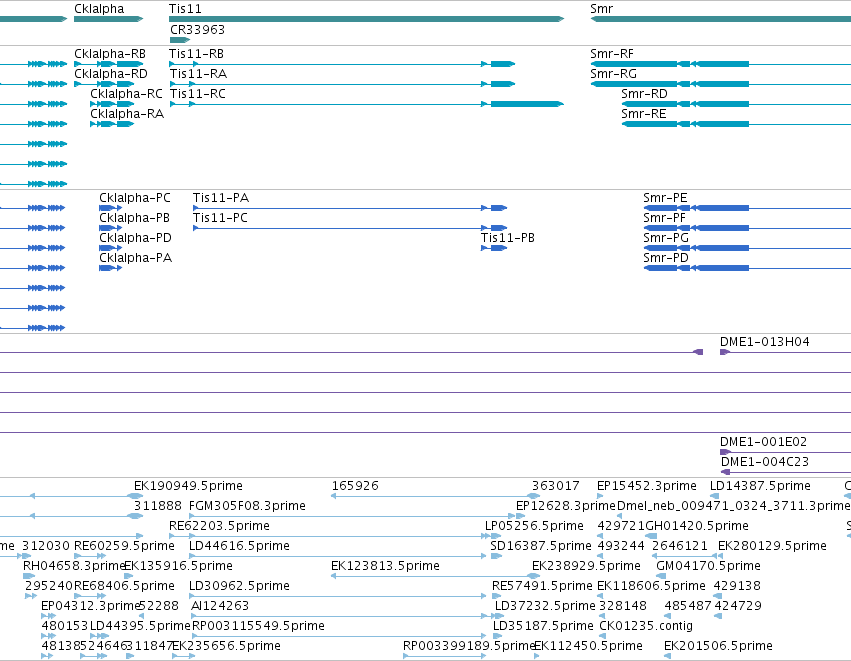Select transcript Smr-RD
This screenshot has width=851, height=661.
(736, 104)
